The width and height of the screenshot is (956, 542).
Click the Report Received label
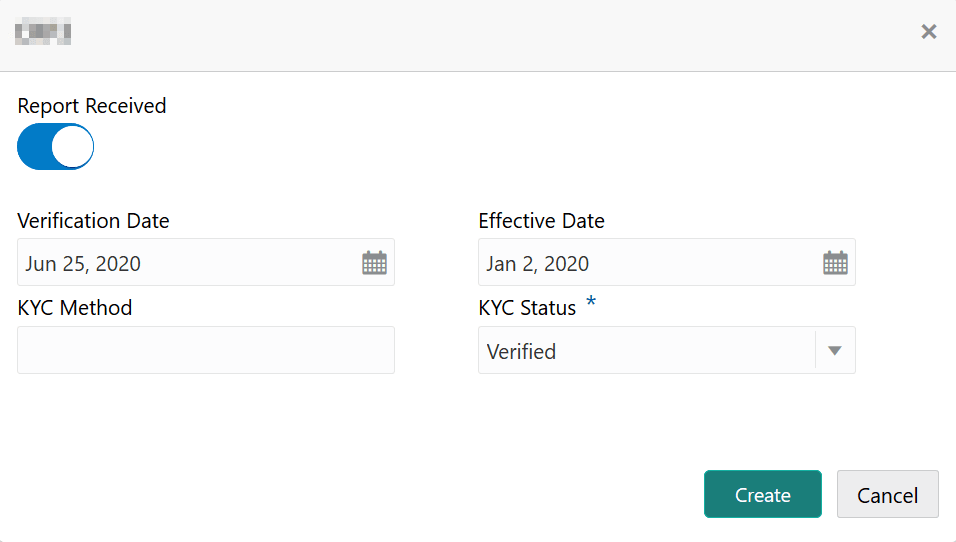(x=92, y=106)
